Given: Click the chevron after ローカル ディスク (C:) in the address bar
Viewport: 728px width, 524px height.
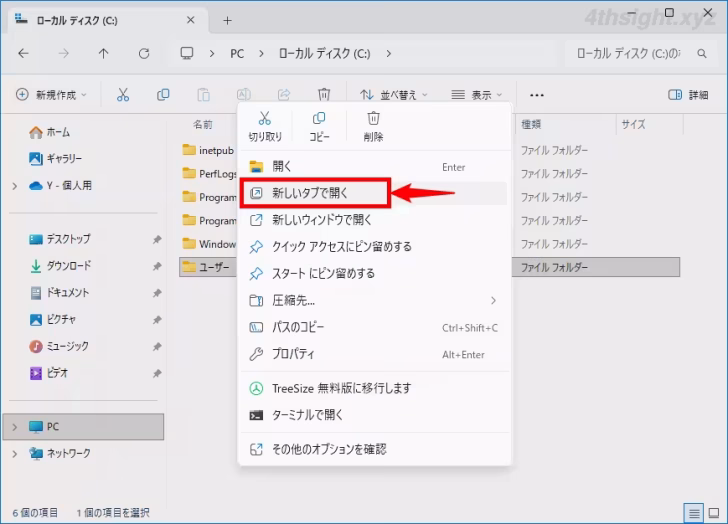Looking at the screenshot, I should (x=388, y=54).
